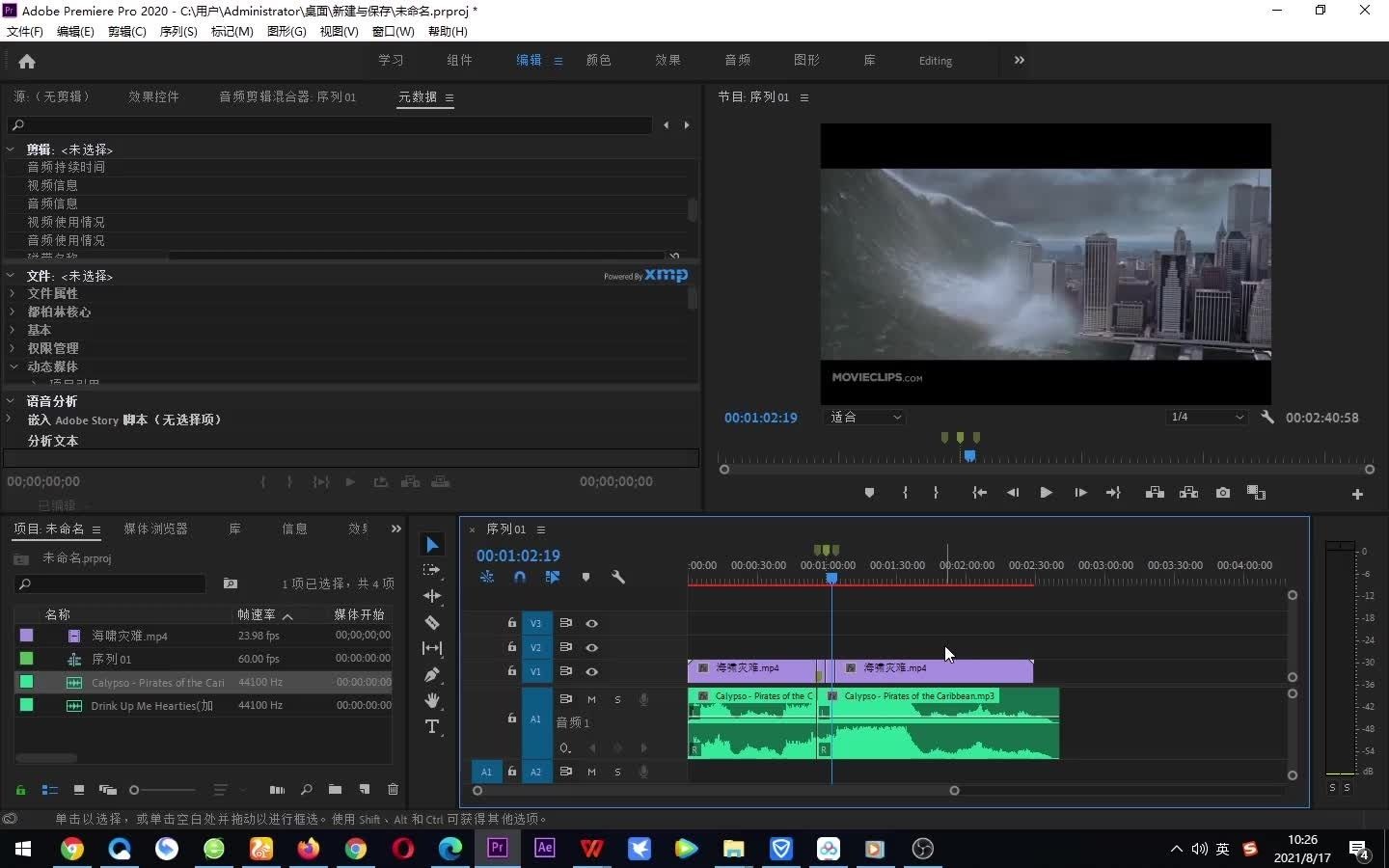Show more workspaces with double chevron
This screenshot has height=868, width=1389.
[1019, 60]
